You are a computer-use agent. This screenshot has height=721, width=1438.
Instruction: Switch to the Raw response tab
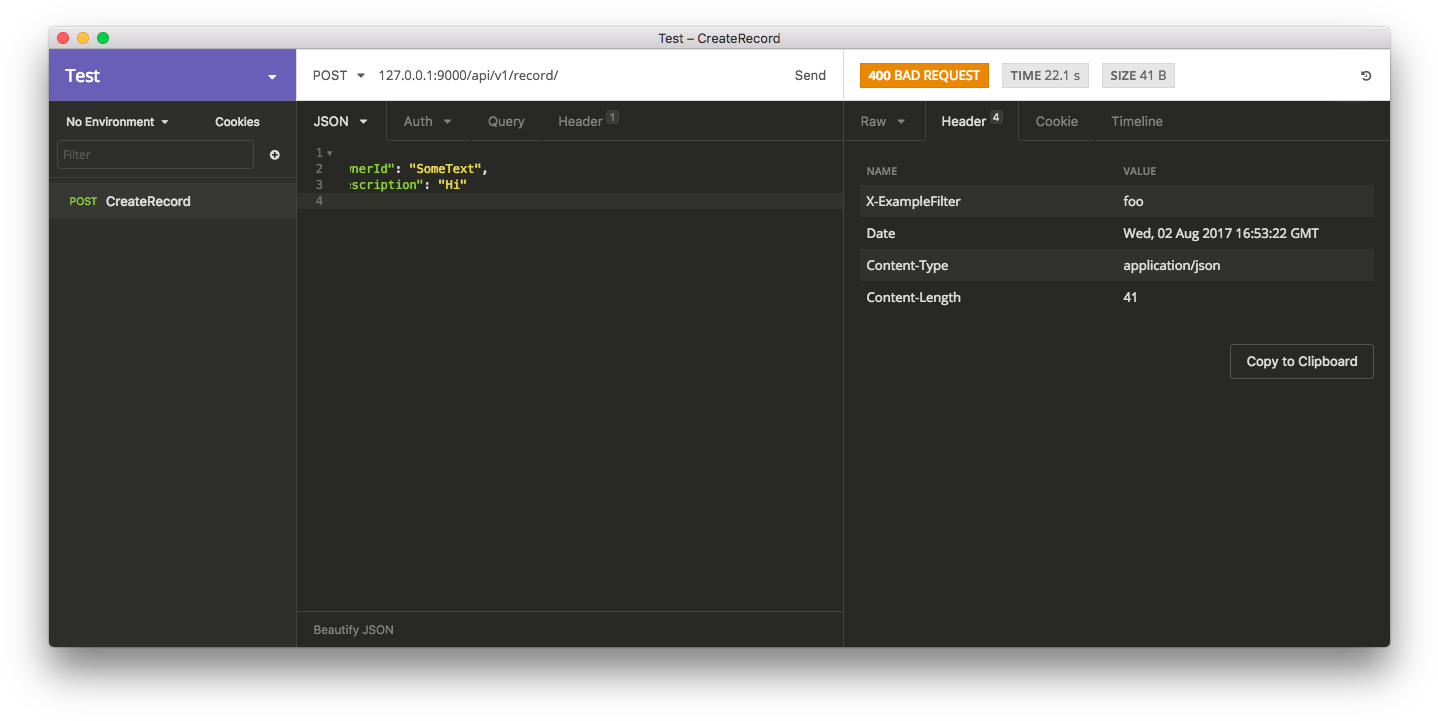tap(883, 121)
